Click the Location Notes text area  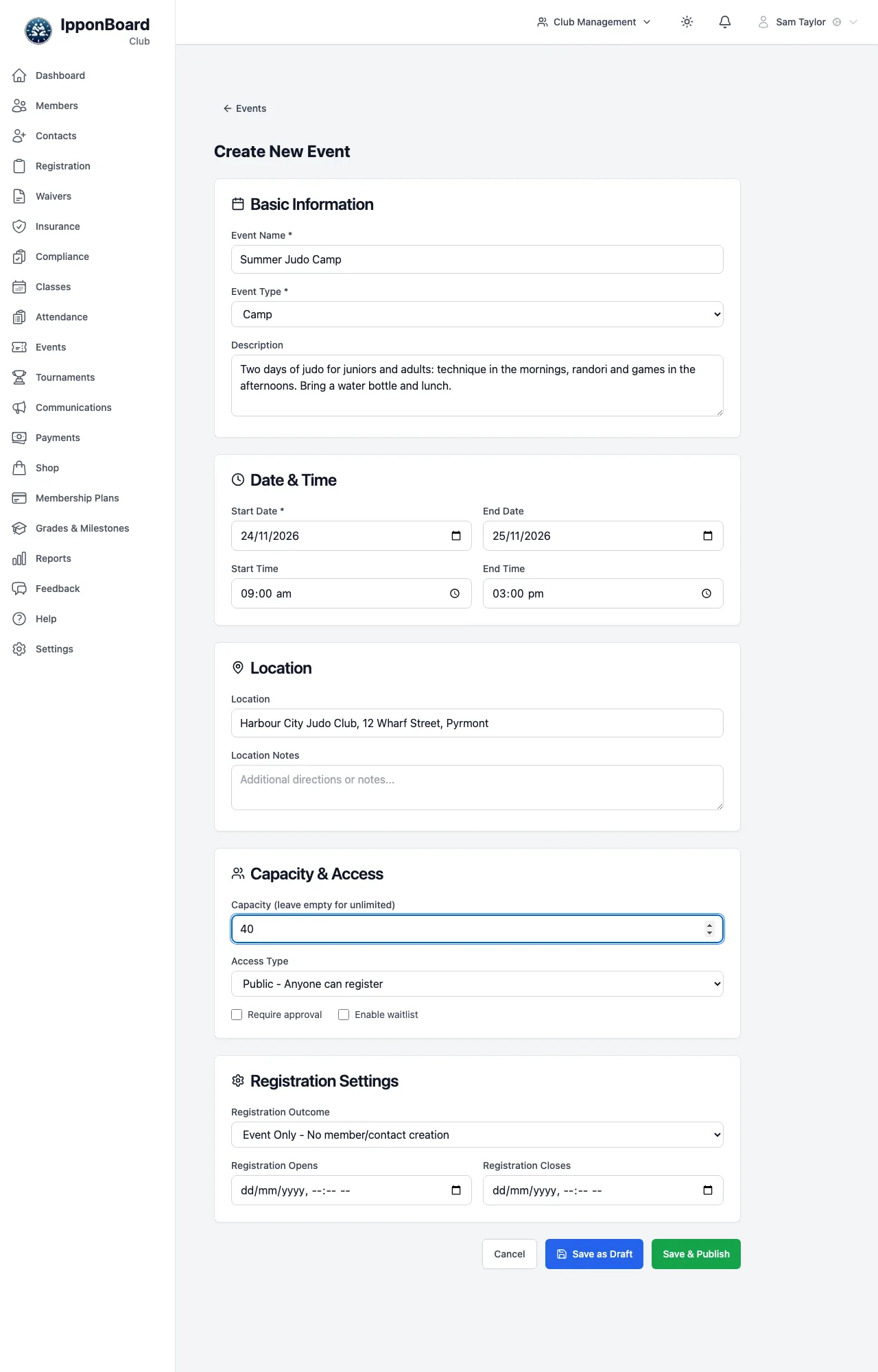(477, 788)
